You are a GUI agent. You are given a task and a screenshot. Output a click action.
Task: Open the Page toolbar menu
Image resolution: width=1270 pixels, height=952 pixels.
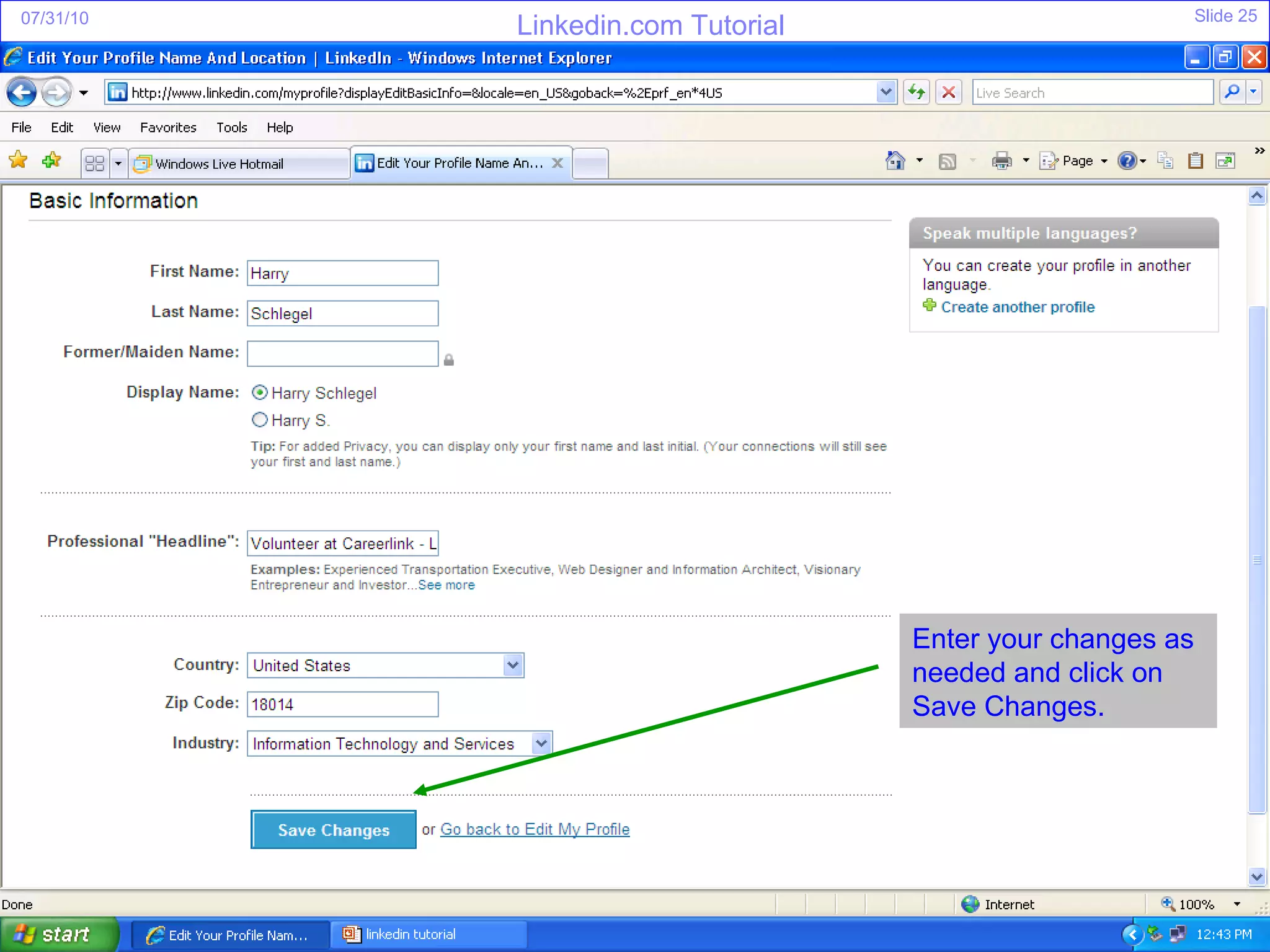click(x=1073, y=161)
